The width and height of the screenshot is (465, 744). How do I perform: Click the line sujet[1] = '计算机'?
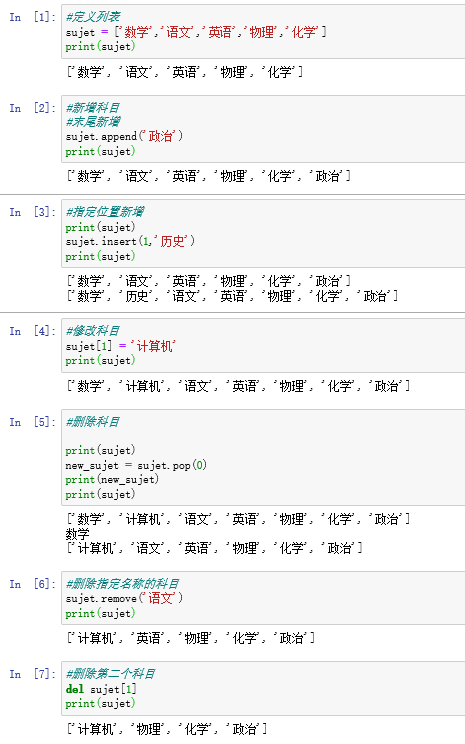click(x=121, y=346)
